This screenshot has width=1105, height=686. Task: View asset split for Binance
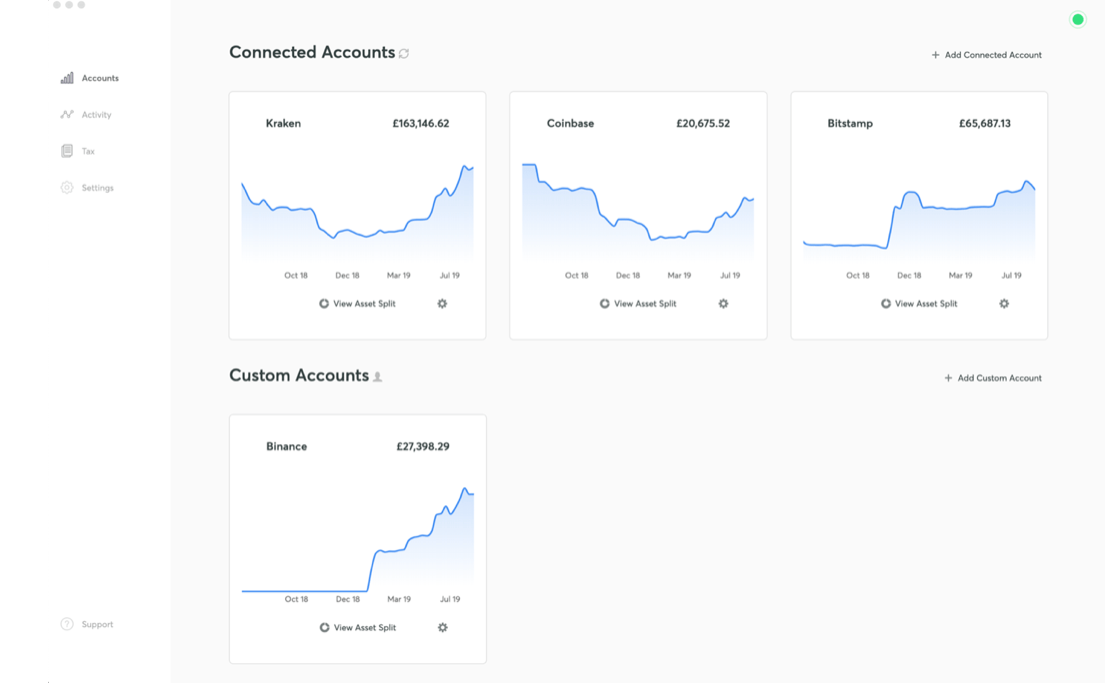coord(357,627)
